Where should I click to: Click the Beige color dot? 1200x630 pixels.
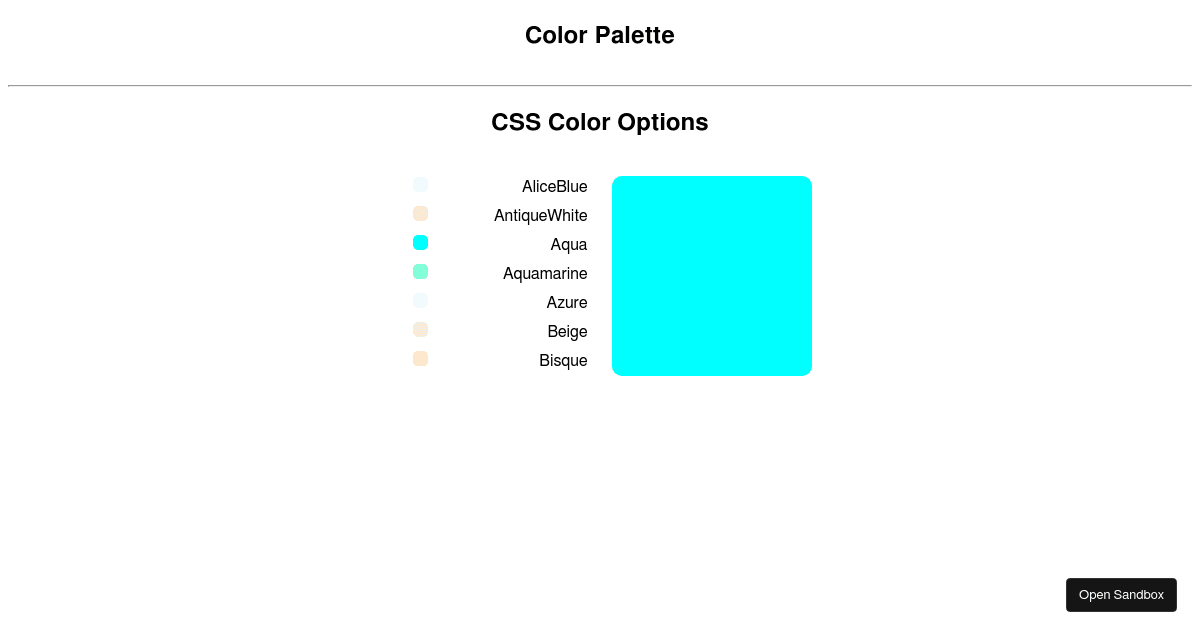click(421, 330)
